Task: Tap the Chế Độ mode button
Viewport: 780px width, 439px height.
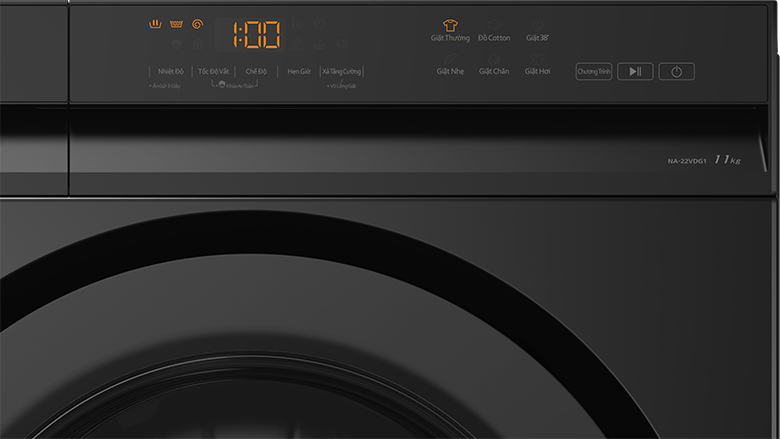Action: click(256, 72)
